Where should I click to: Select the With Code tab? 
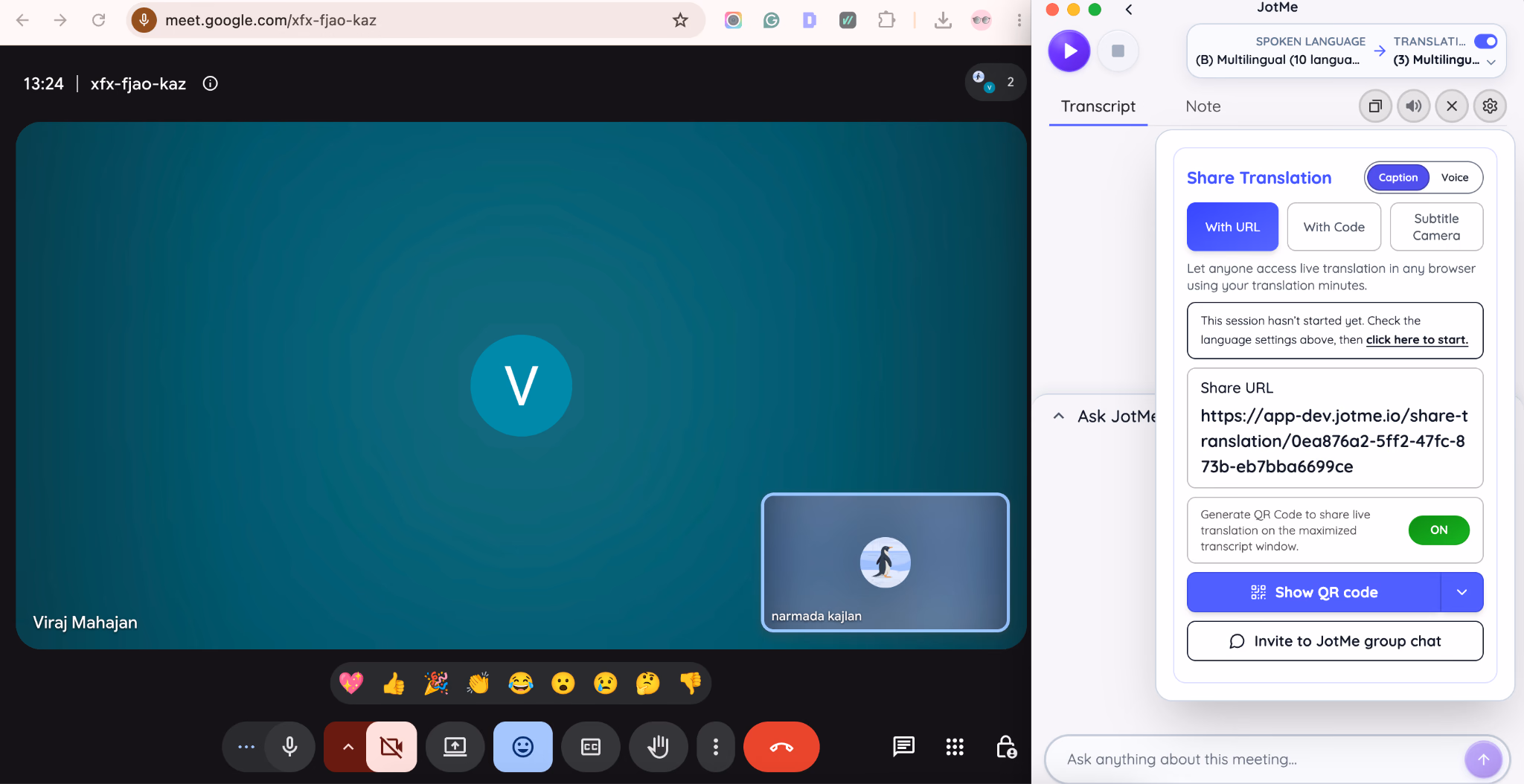point(1333,227)
